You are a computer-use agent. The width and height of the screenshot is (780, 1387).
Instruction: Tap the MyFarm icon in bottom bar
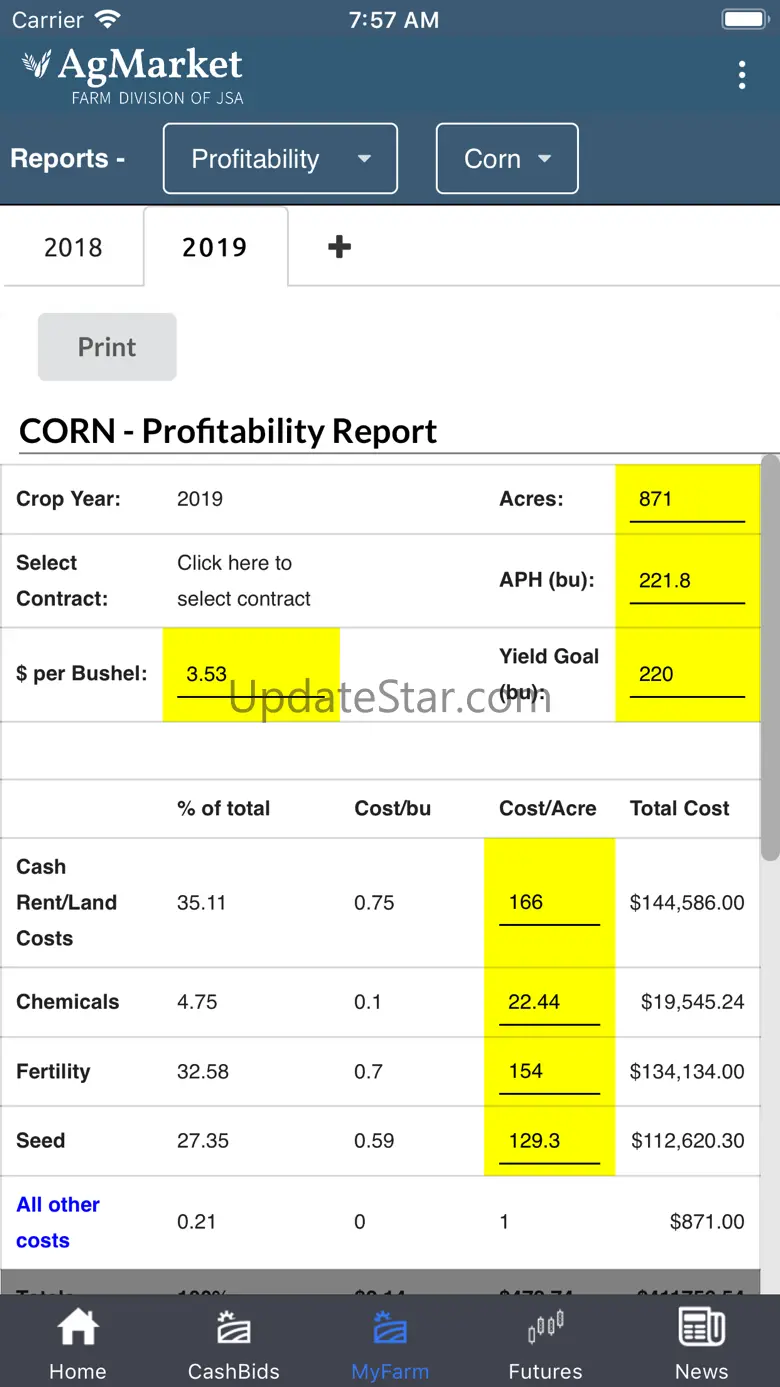(x=389, y=1328)
